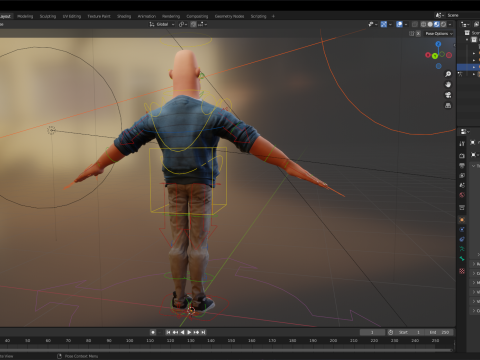
Task: Toggle X-ray mode in viewport header
Action: pyautogui.click(x=415, y=24)
